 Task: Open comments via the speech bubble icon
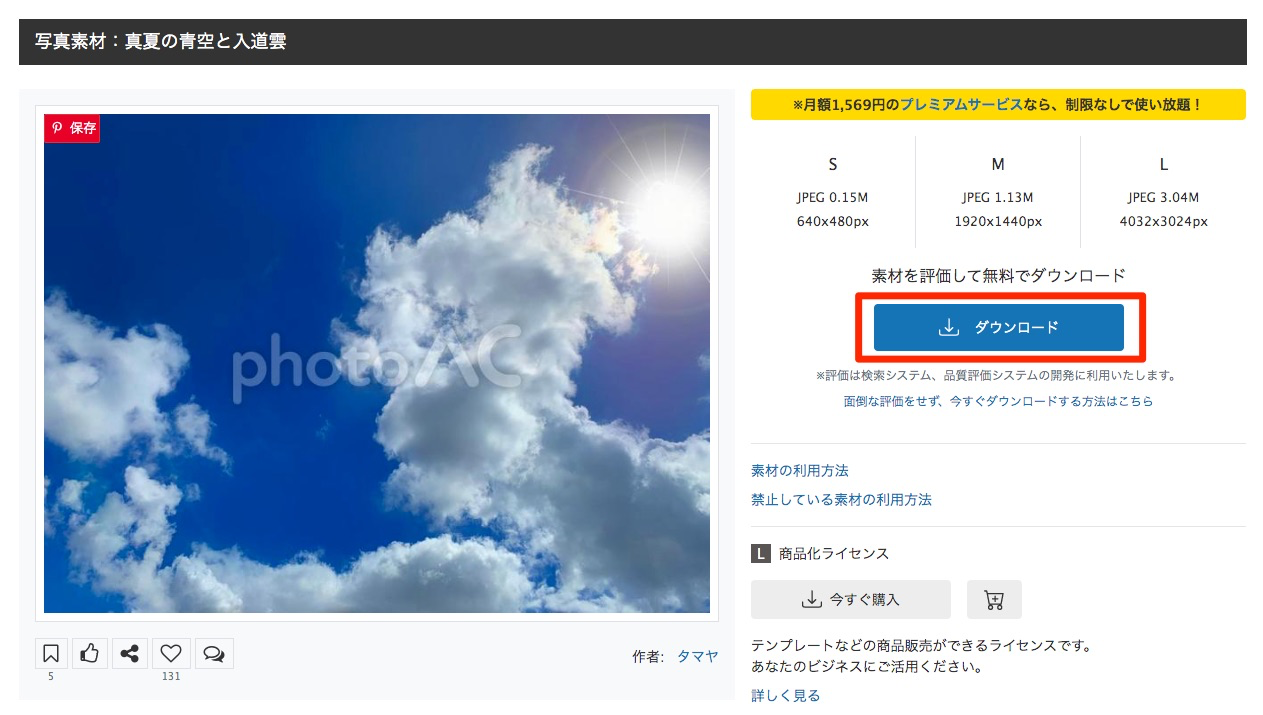tap(214, 652)
